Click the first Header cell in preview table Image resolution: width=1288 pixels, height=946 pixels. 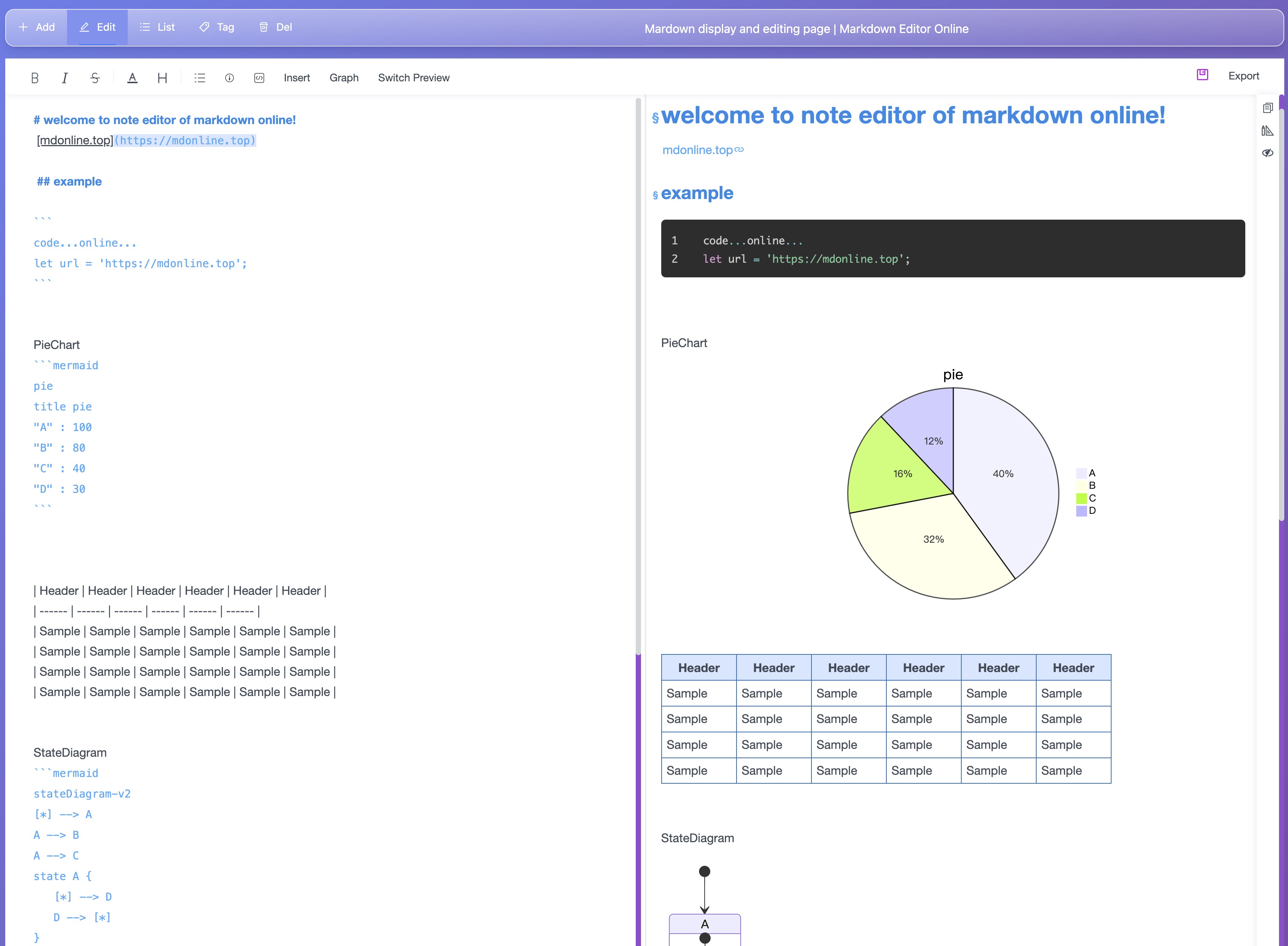(x=699, y=668)
